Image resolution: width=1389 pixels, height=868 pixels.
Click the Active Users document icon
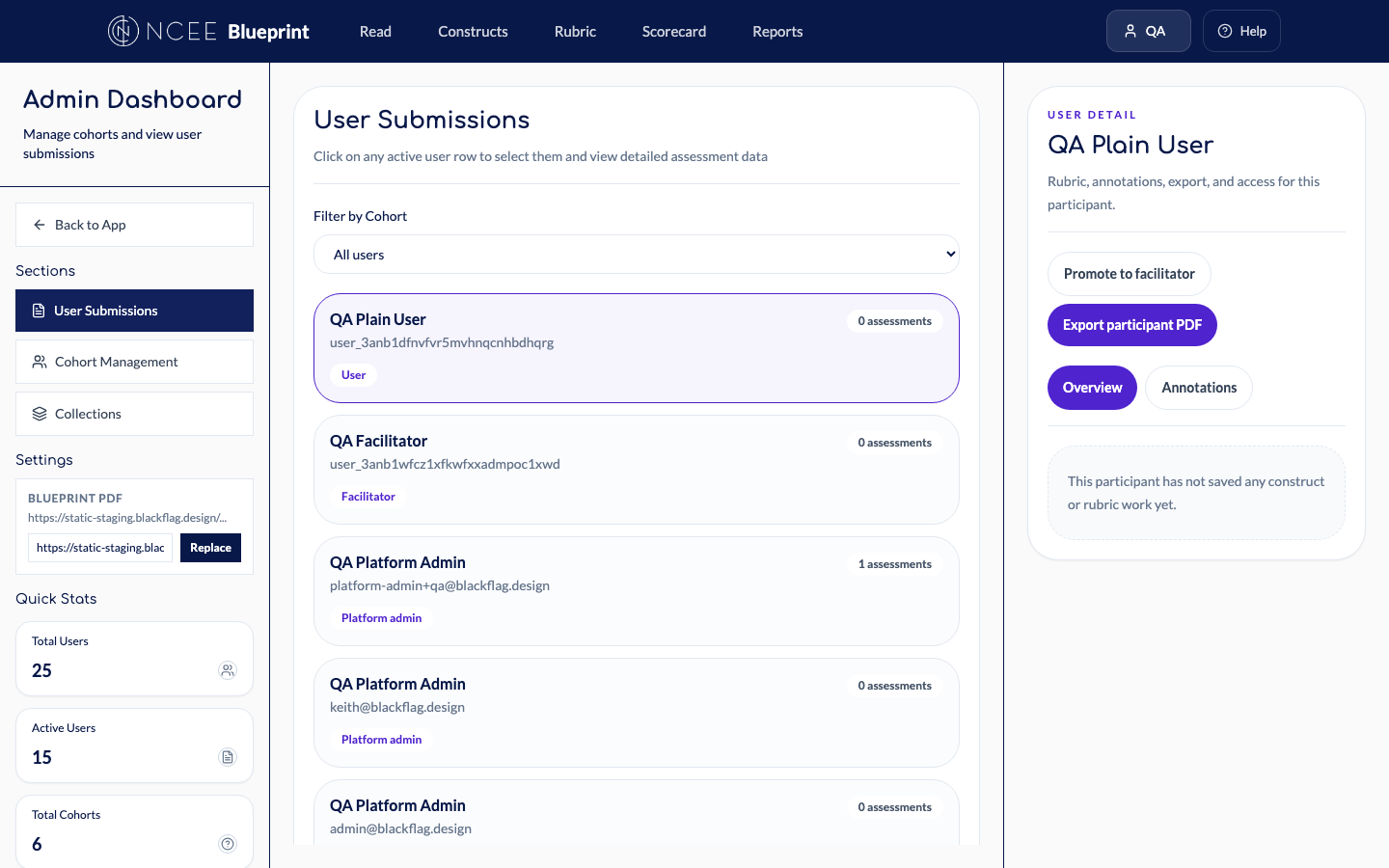228,757
